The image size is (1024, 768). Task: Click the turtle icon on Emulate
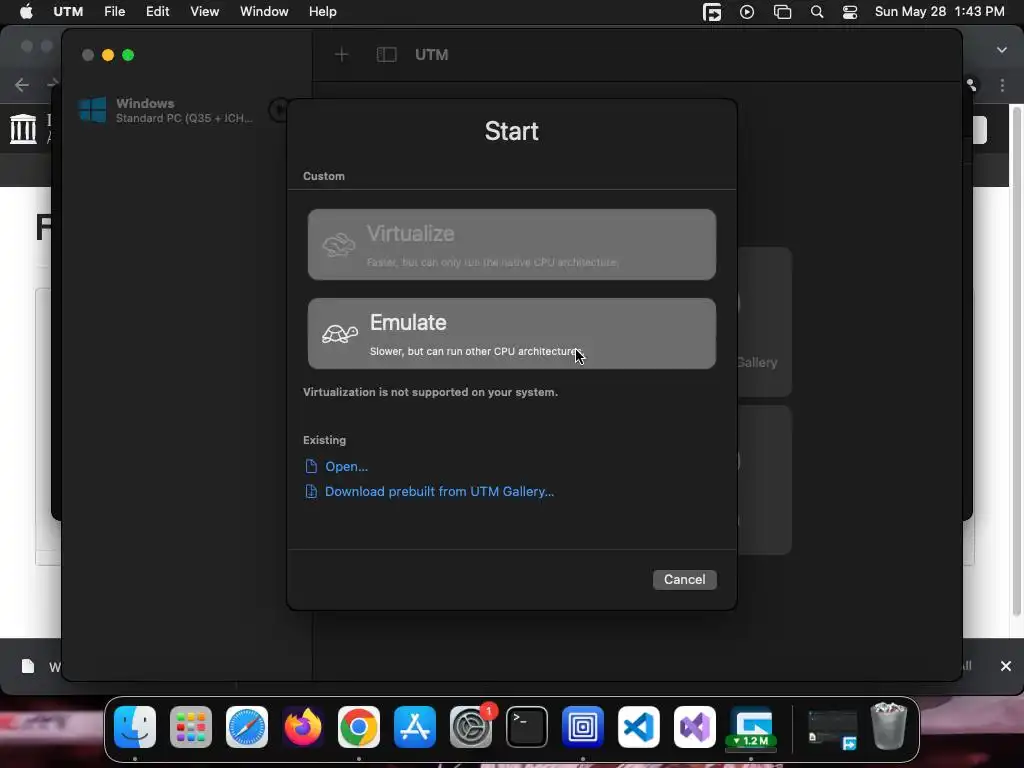coord(340,334)
